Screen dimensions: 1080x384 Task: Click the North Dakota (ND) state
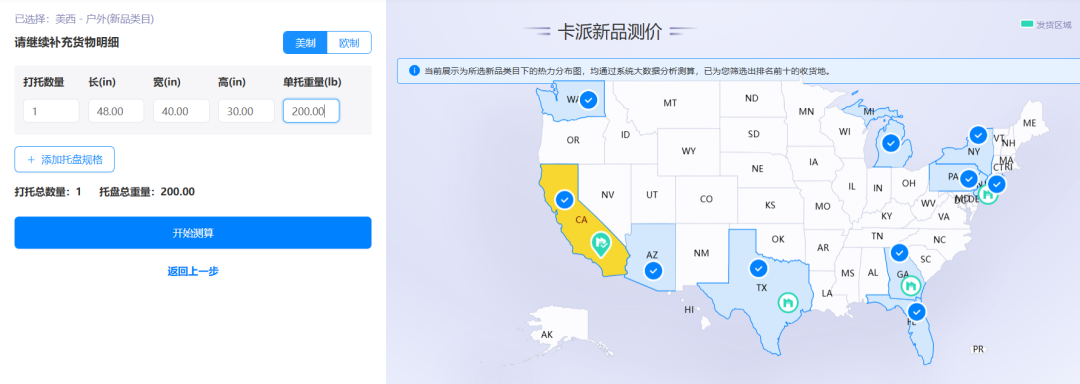coord(751,98)
